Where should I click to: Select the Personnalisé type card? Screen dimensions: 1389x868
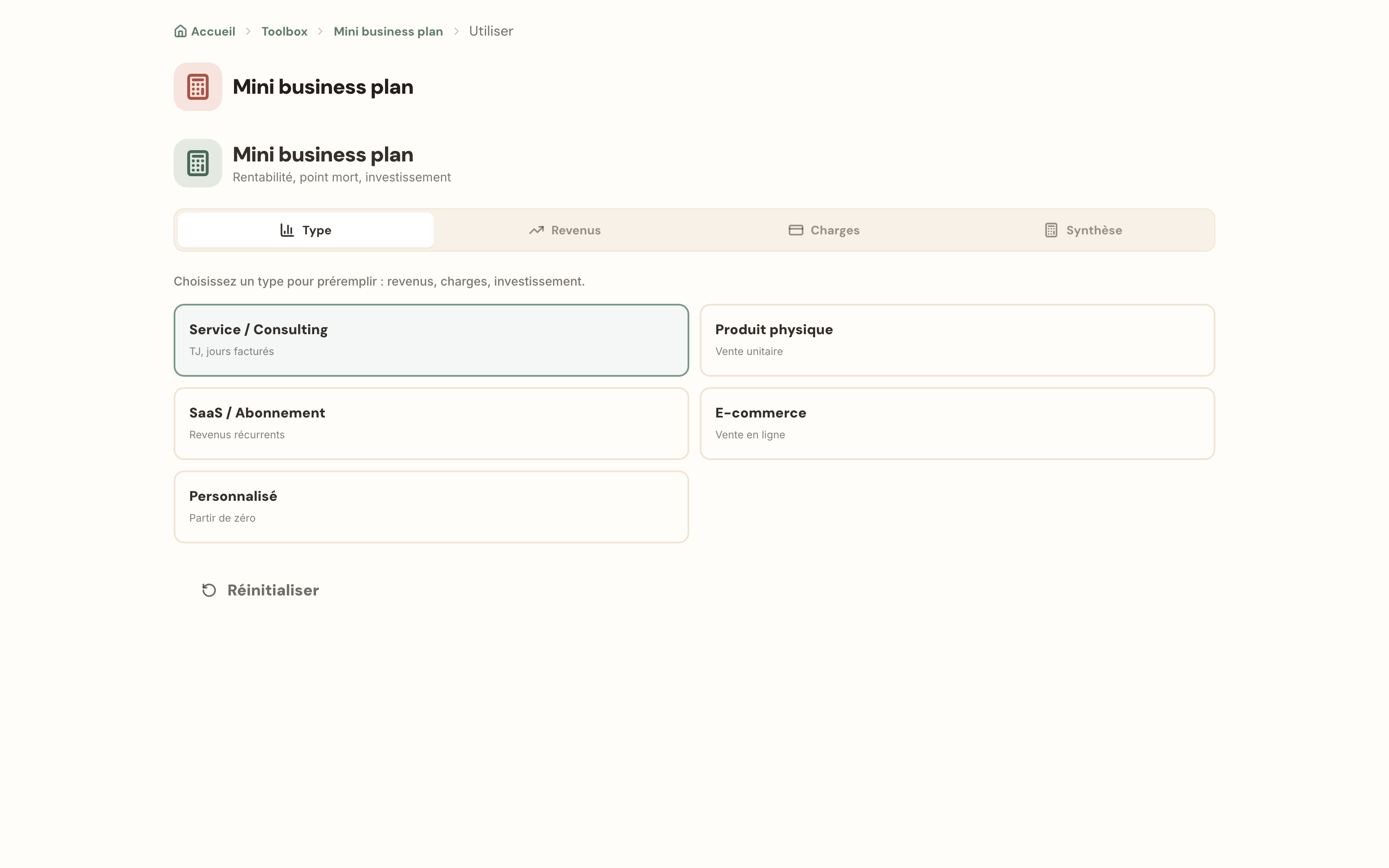click(431, 507)
